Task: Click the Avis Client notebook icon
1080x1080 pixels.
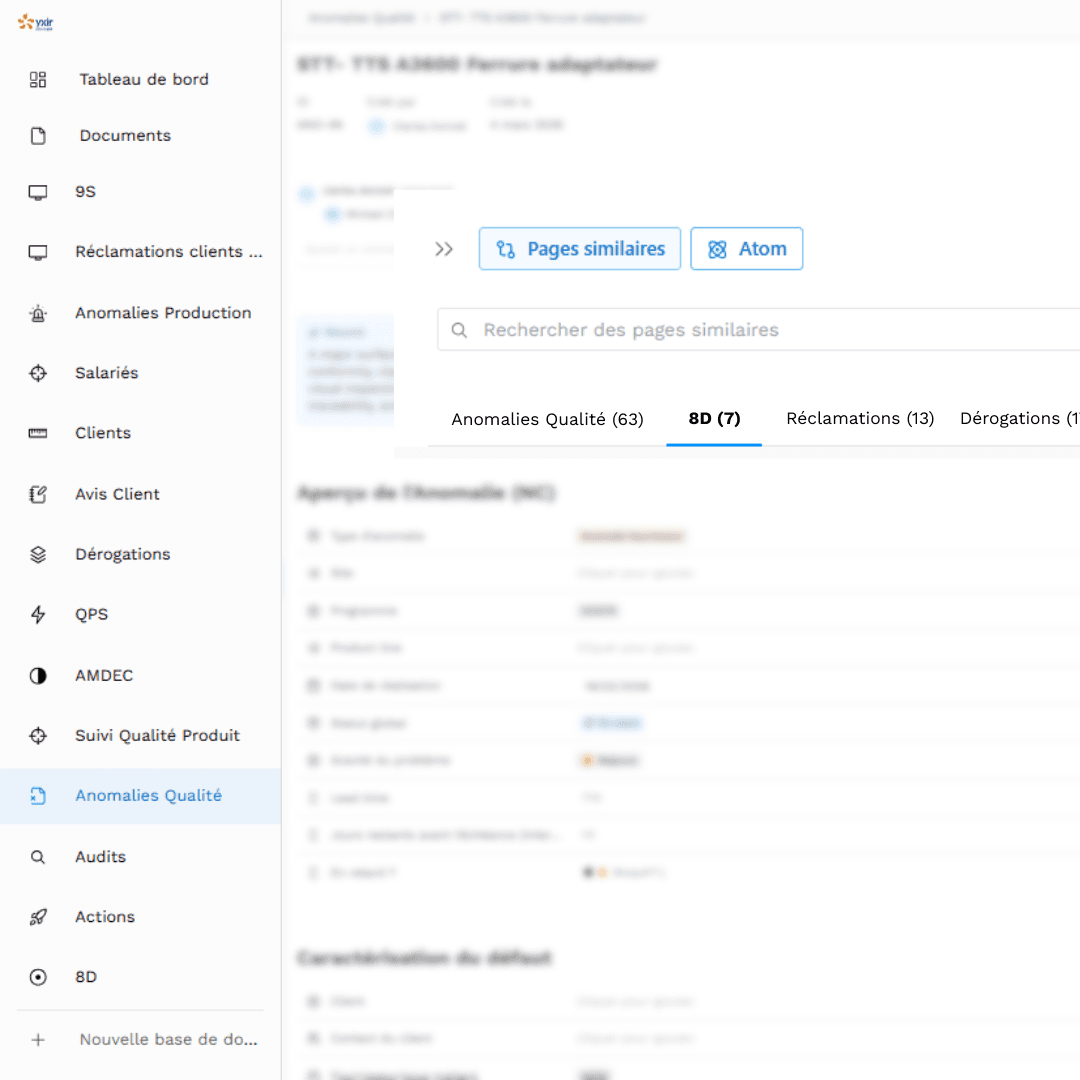Action: point(38,495)
